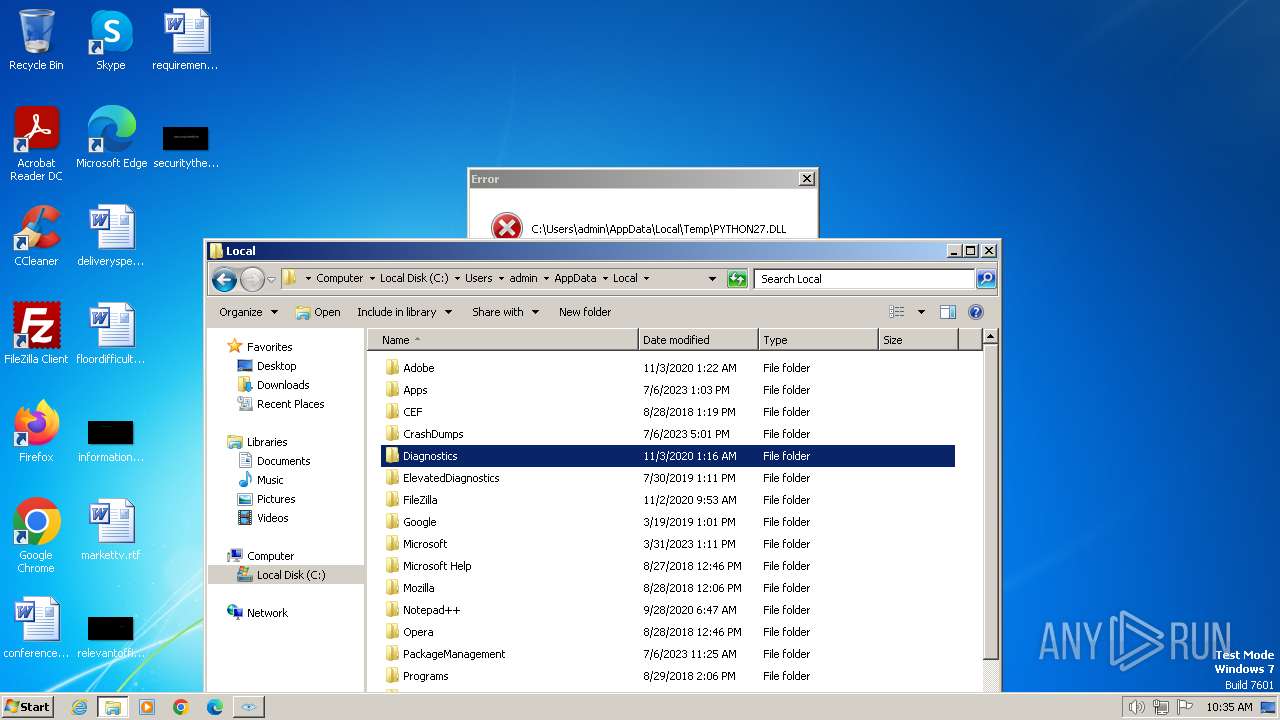1280x720 pixels.
Task: Click the volume icon in system tray
Action: [1136, 707]
